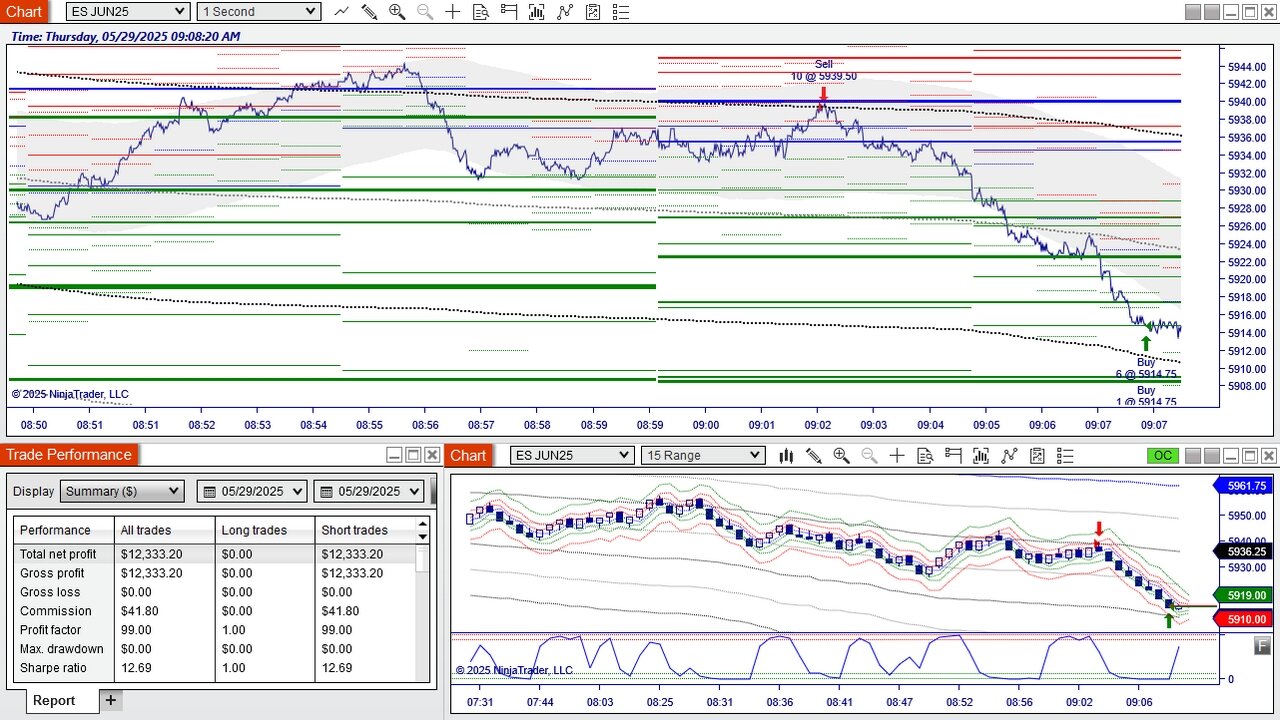This screenshot has height=720, width=1280.
Task: Open properties list icon in top chart toolbar
Action: click(621, 11)
